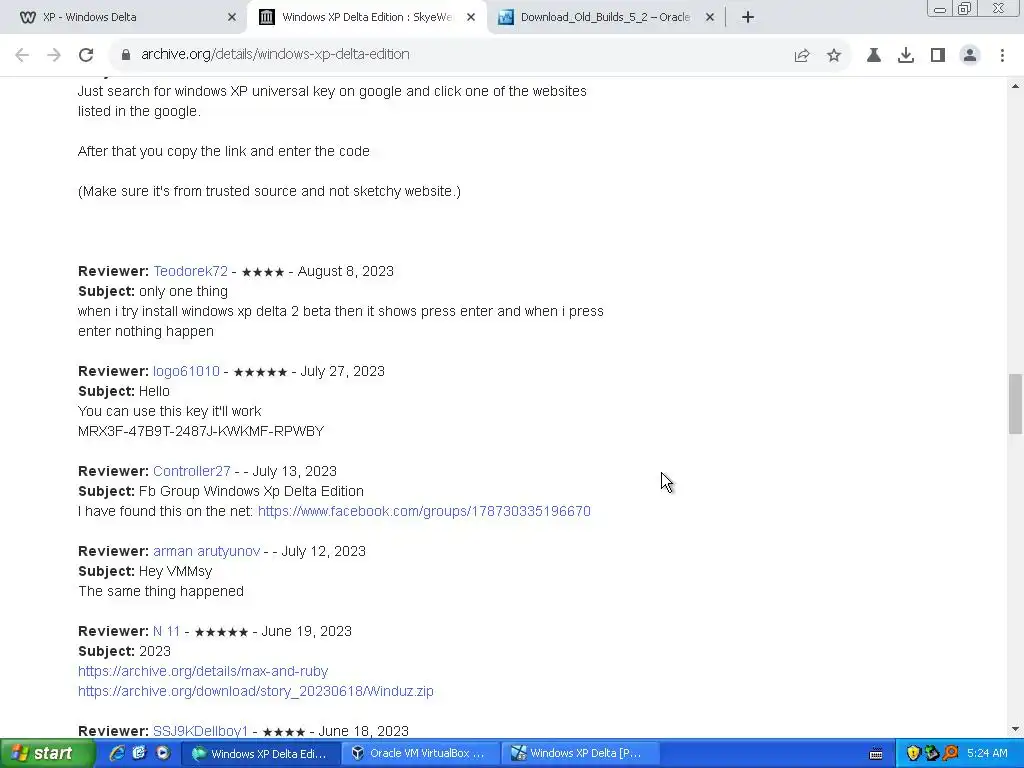
Task: Open the Winduz.zip download link
Action: point(255,691)
